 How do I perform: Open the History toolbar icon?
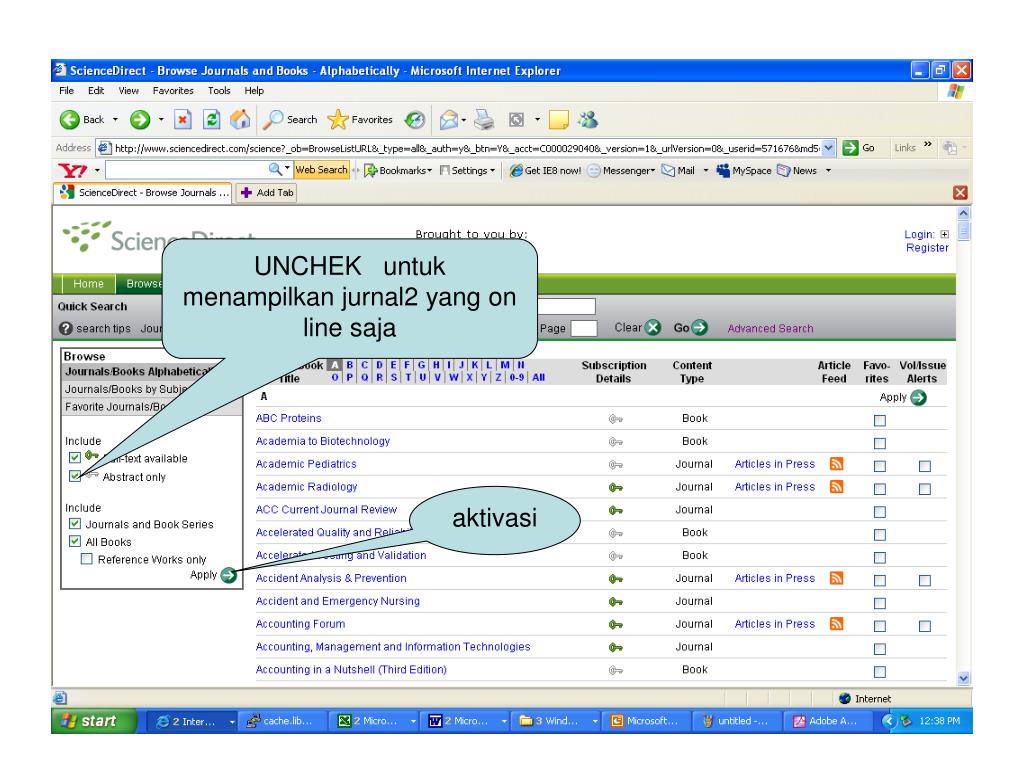pyautogui.click(x=414, y=120)
